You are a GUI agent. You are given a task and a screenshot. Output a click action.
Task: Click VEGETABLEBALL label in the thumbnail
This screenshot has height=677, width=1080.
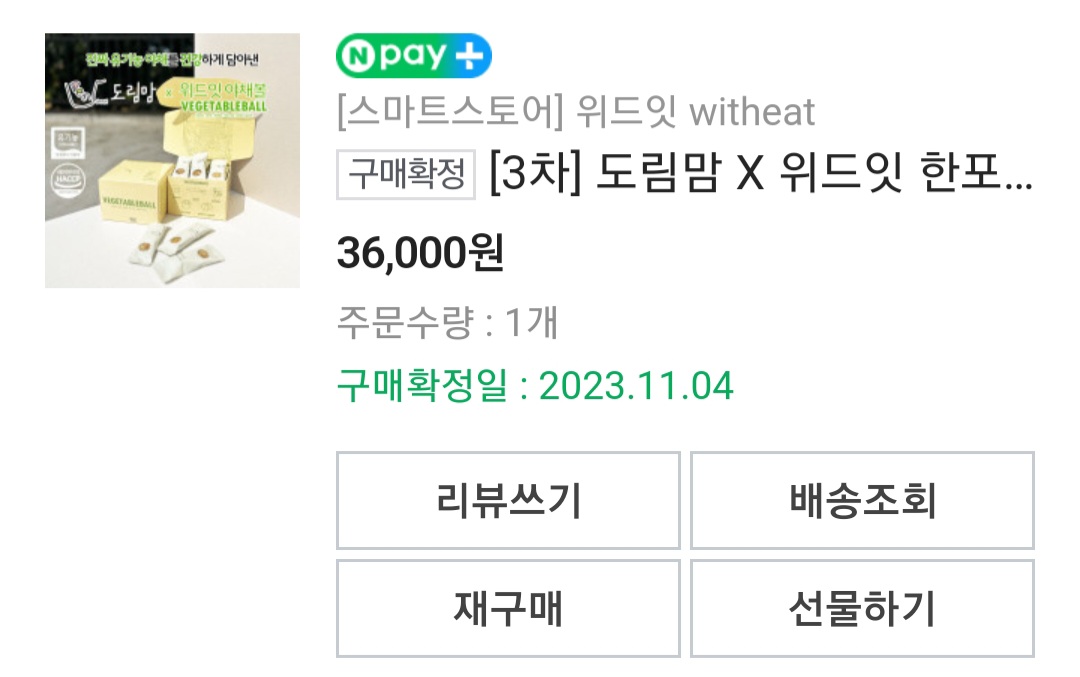(223, 106)
